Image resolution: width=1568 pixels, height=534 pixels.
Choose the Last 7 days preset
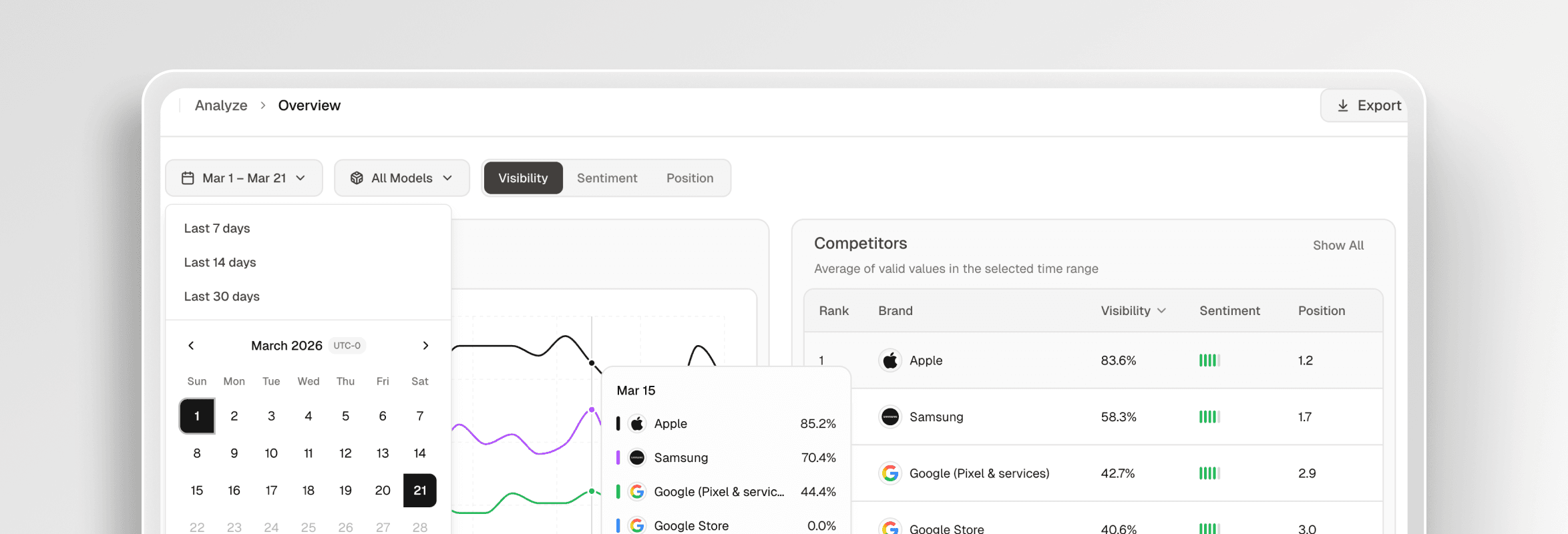click(217, 228)
